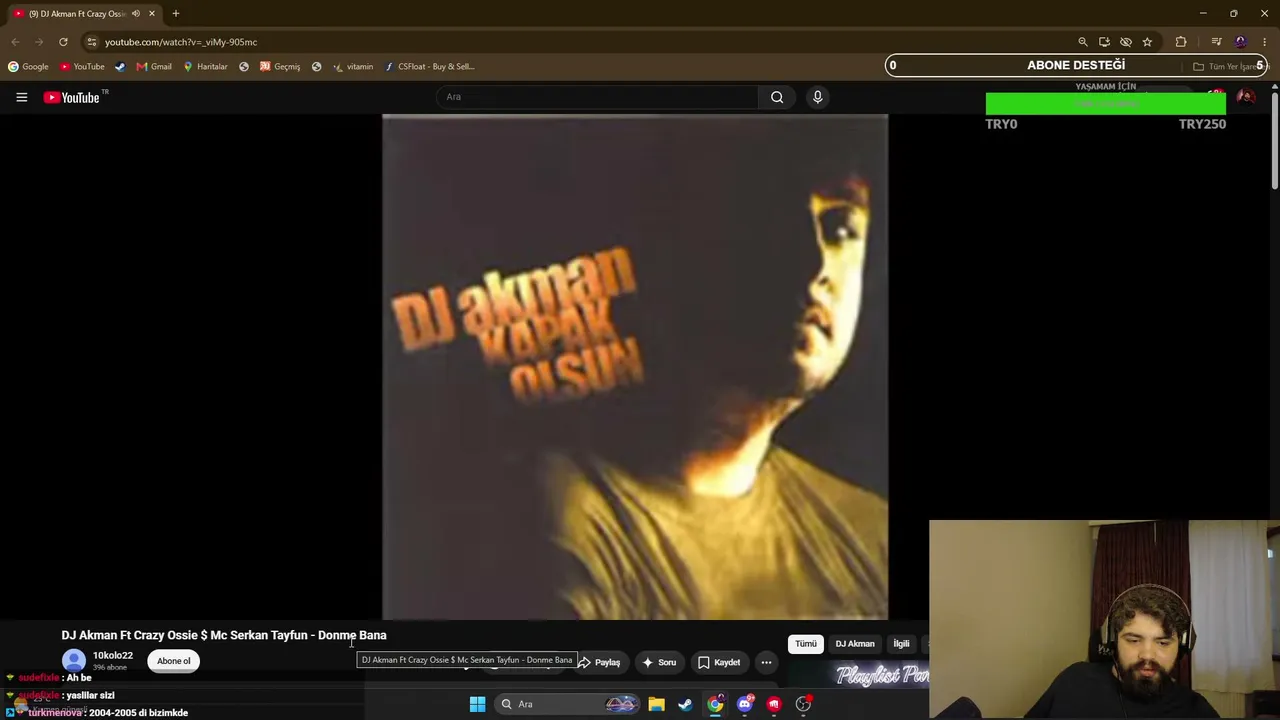Select the DJ Akman filter chip
Screen dimensions: 1280x720
pyautogui.click(x=855, y=644)
